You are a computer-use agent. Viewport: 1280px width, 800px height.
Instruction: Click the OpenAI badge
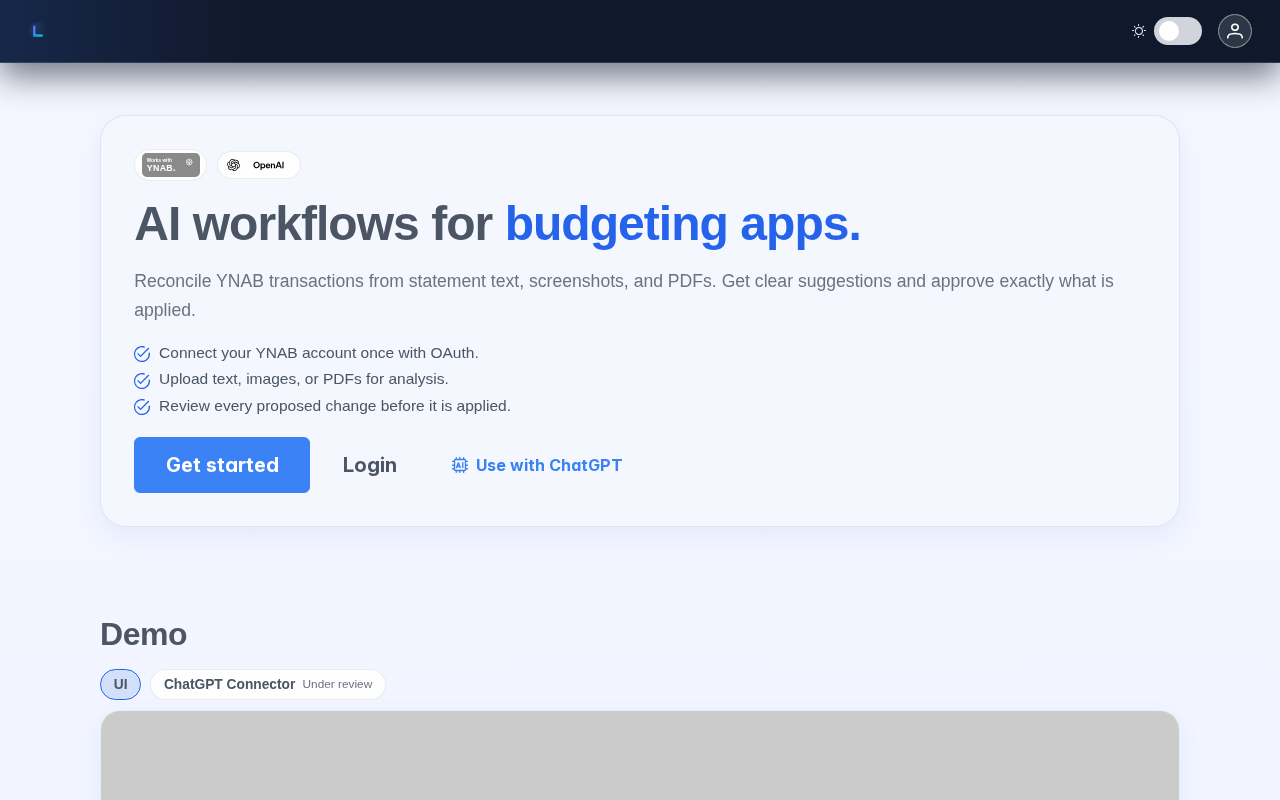[x=259, y=165]
